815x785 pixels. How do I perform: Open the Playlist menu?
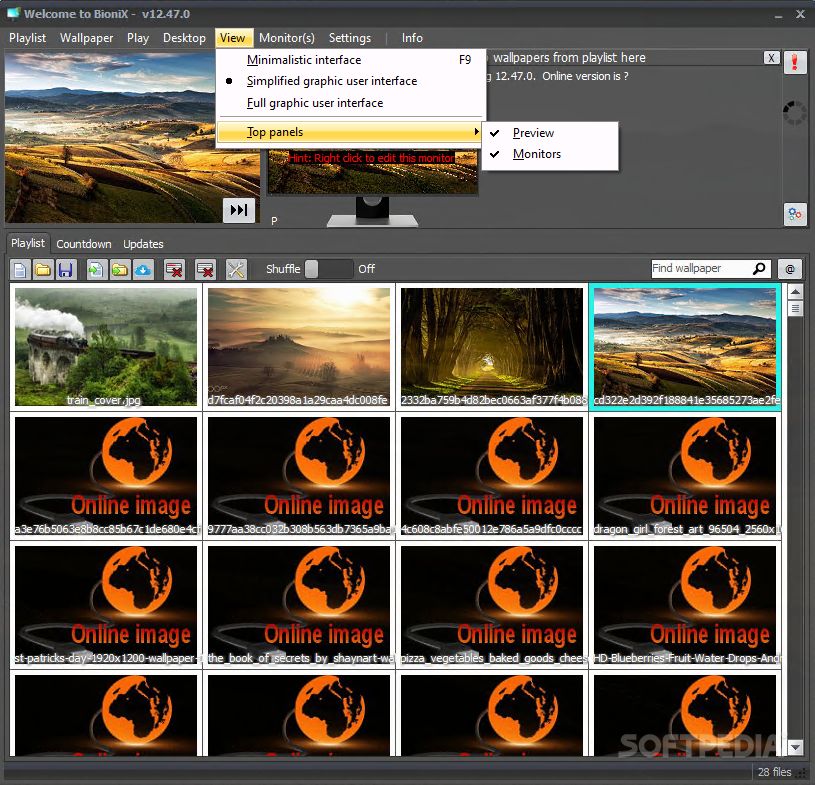pyautogui.click(x=28, y=38)
